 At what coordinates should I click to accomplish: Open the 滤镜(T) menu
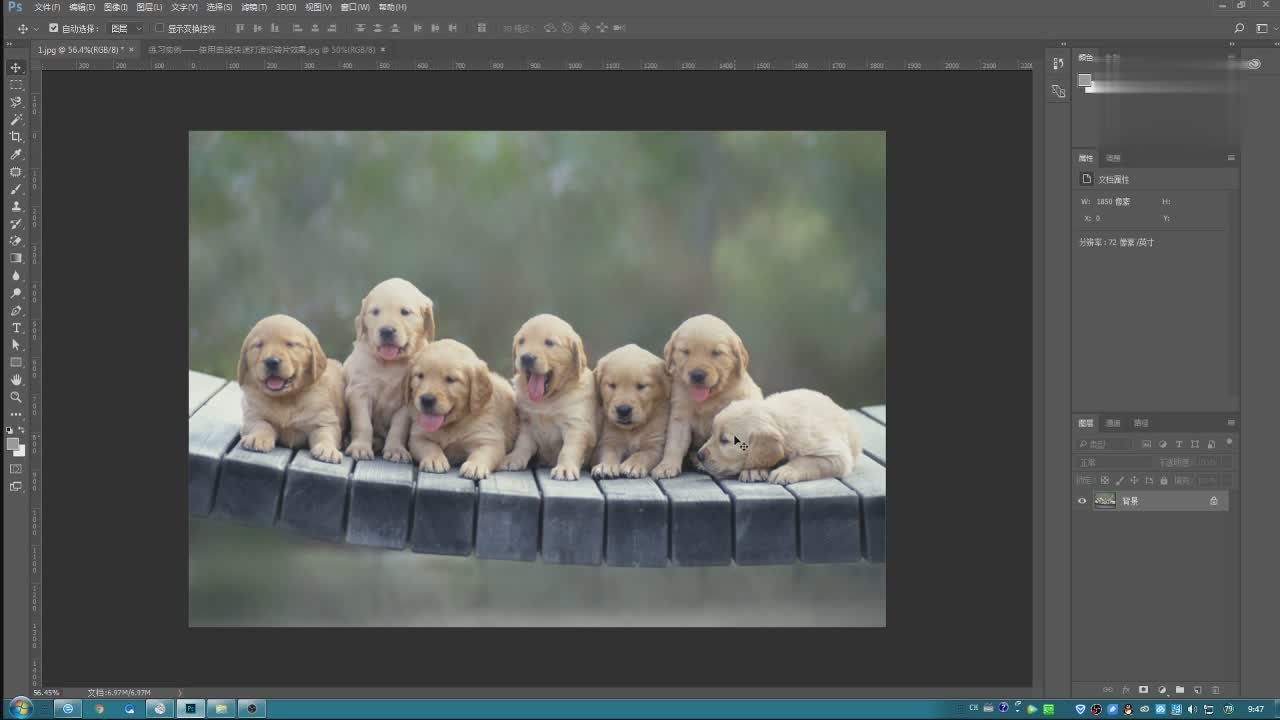(x=254, y=7)
